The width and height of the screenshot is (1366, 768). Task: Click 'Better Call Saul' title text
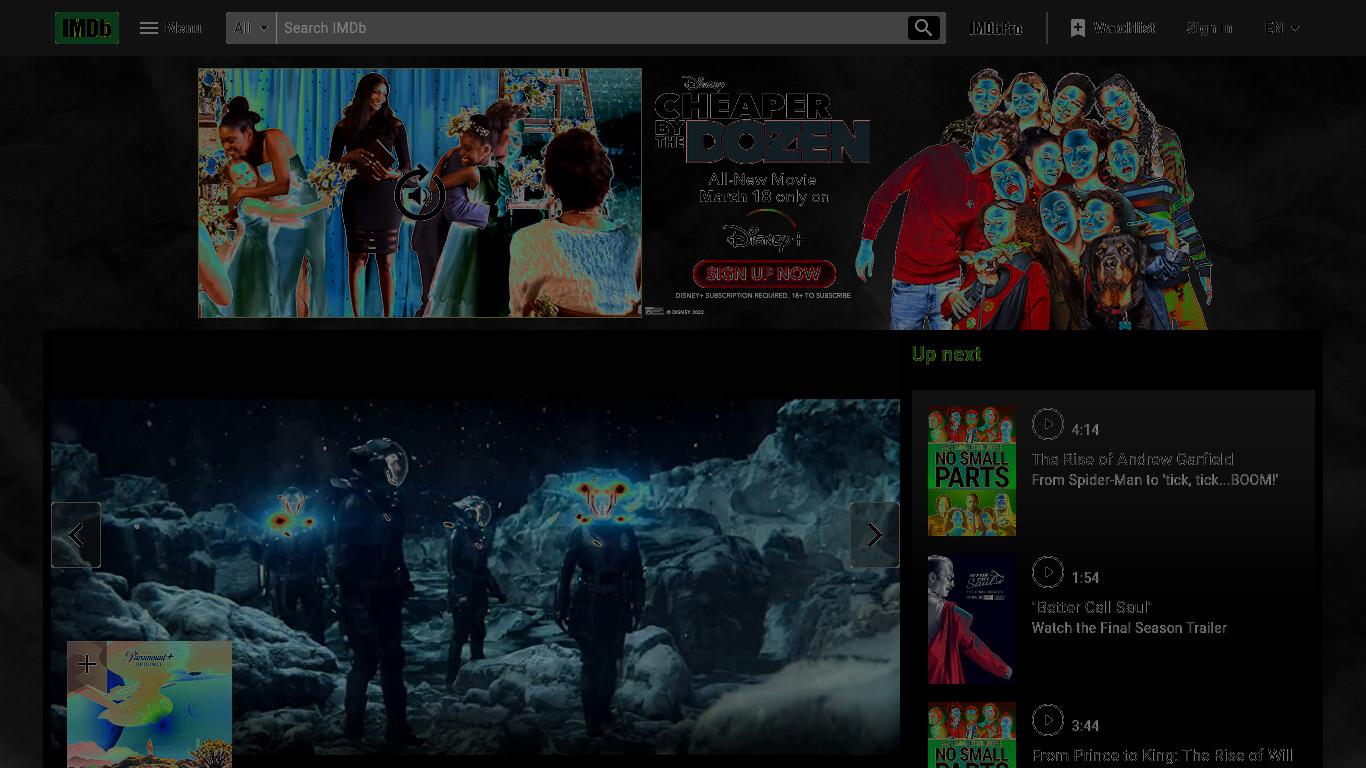[x=1091, y=607]
